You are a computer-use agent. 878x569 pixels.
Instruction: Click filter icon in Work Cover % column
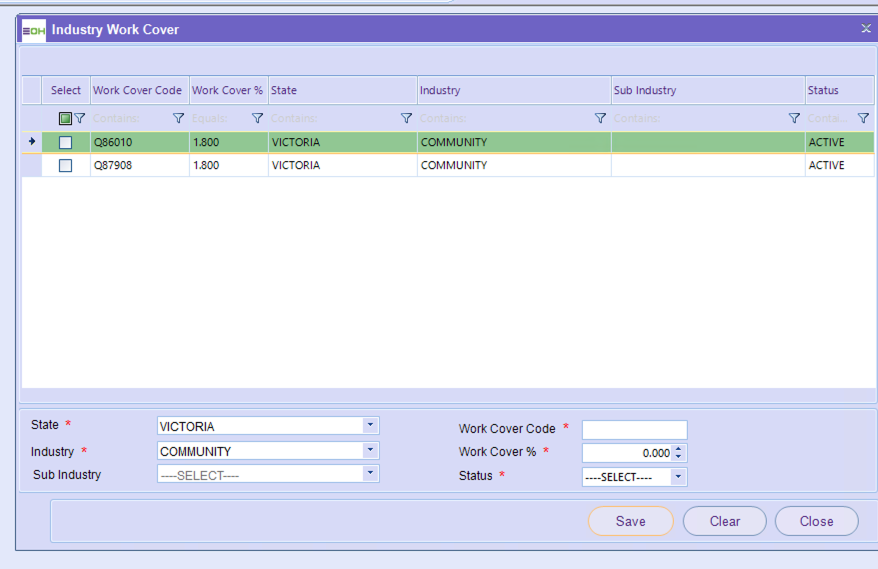(257, 118)
